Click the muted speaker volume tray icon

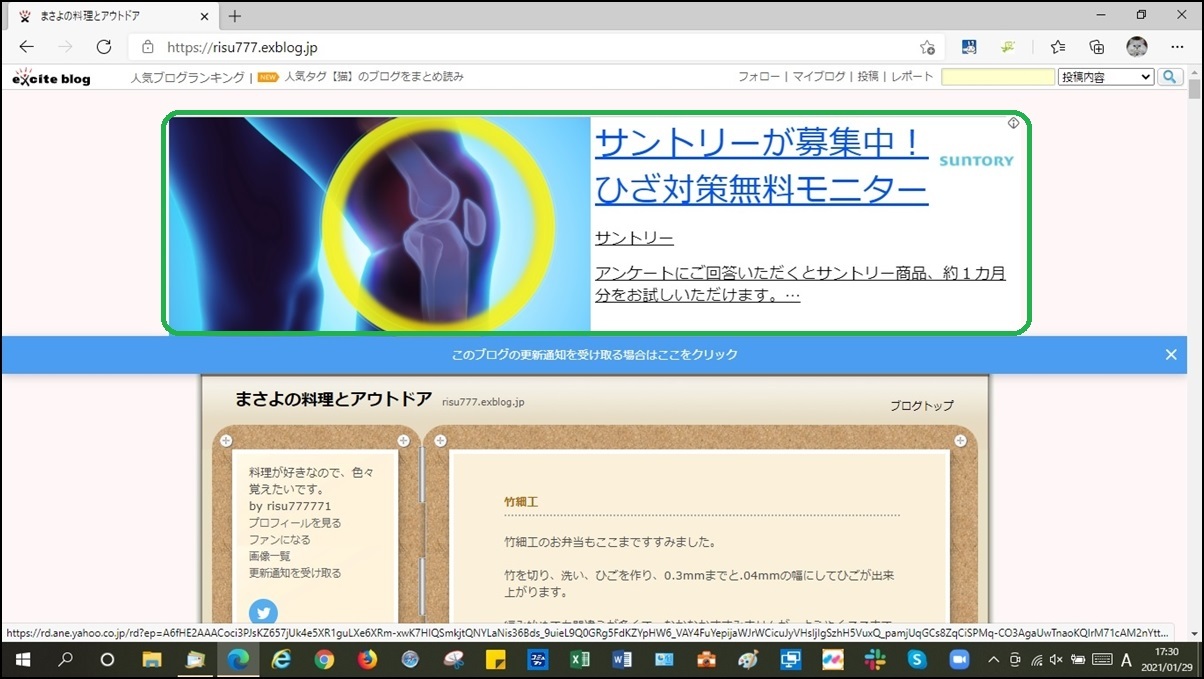pyautogui.click(x=1057, y=660)
